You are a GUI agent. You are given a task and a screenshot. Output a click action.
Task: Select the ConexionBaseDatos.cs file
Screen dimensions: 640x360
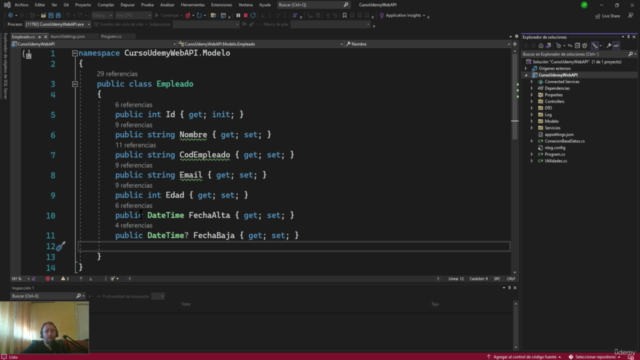click(564, 141)
